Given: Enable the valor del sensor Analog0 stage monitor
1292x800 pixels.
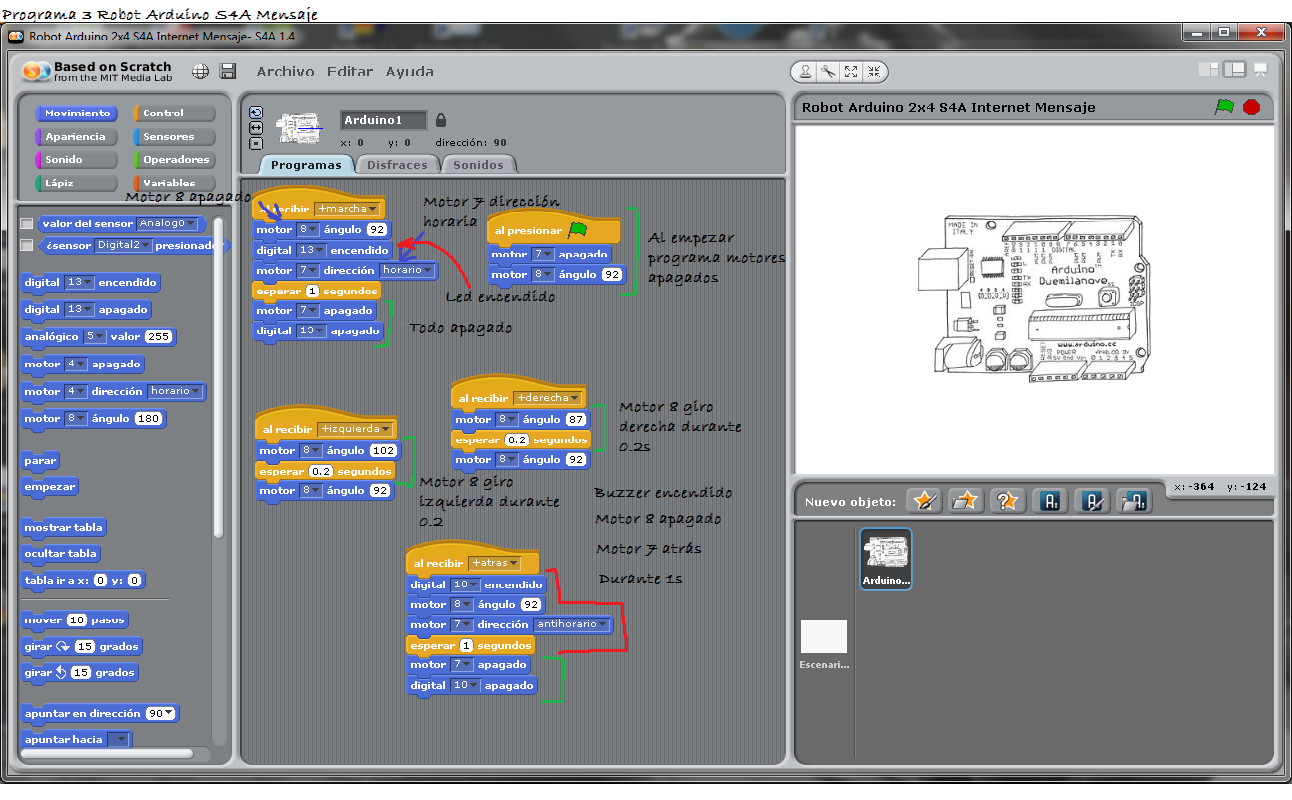Looking at the screenshot, I should click(x=27, y=224).
